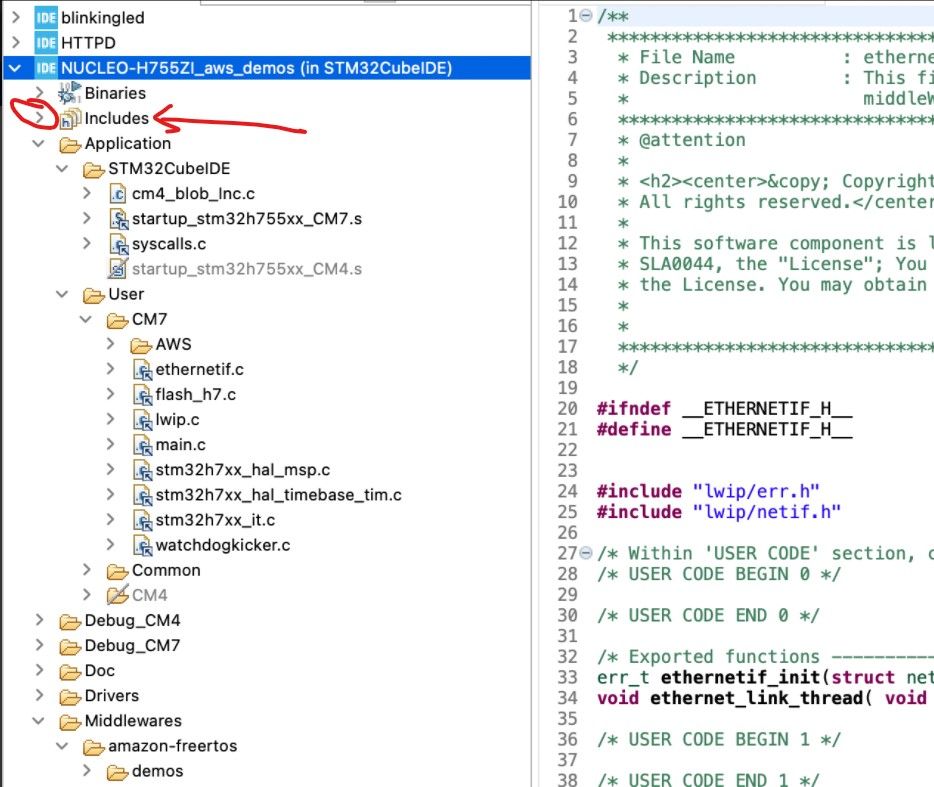Click the ethernetif_init function declaration
The height and width of the screenshot is (787, 934).
(765, 677)
